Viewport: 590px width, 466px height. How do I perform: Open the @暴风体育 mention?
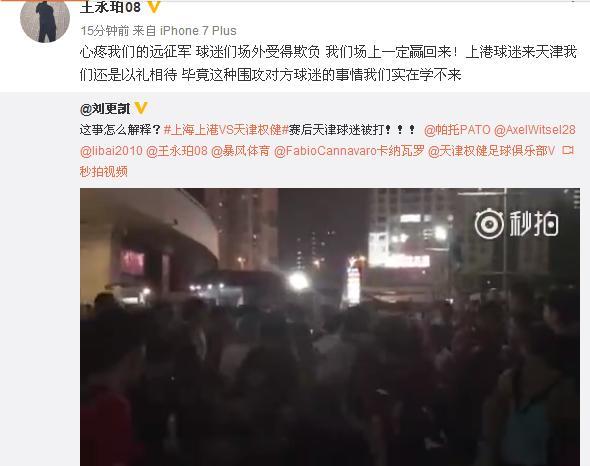pyautogui.click(x=241, y=151)
